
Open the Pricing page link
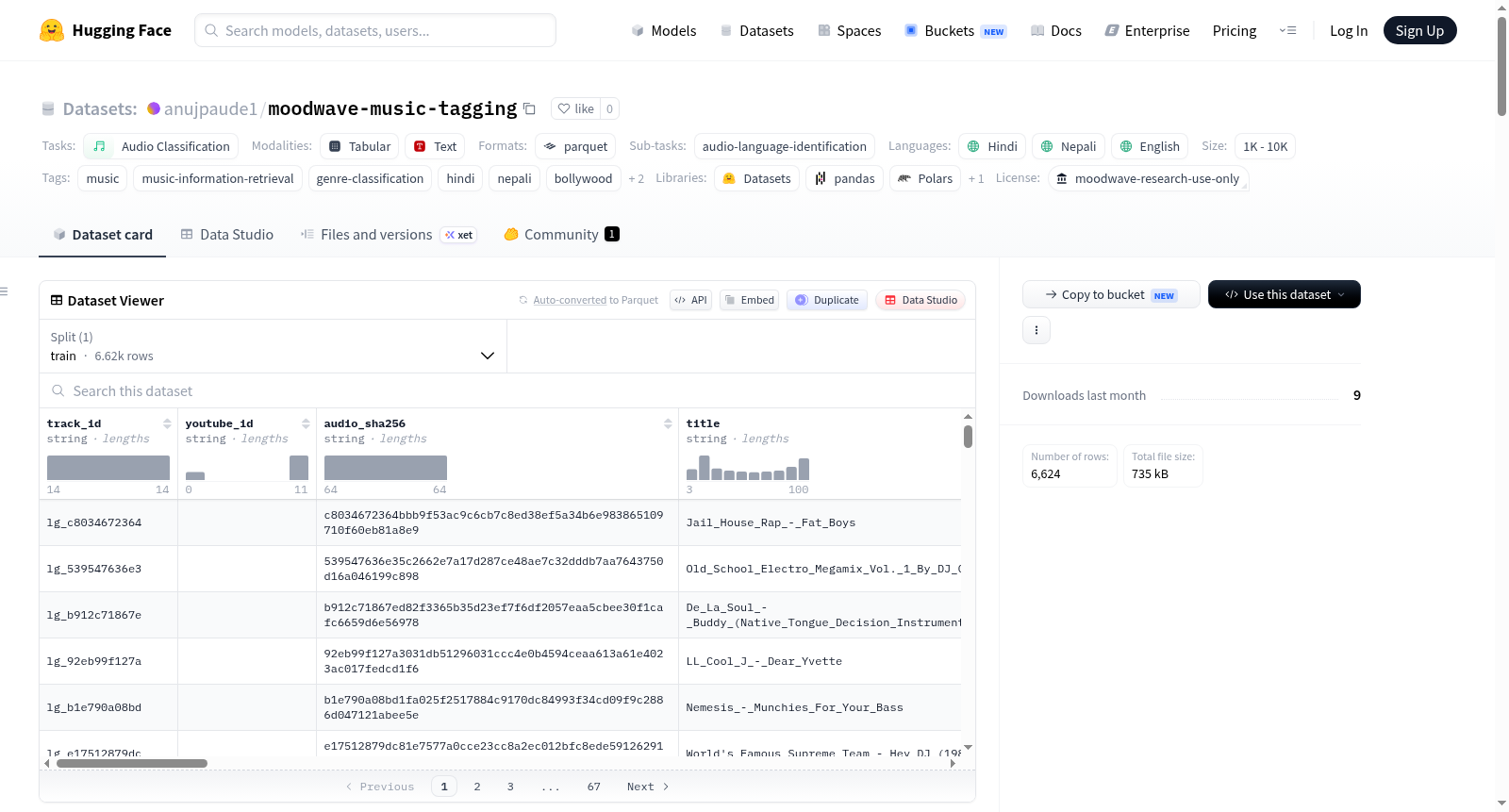pos(1235,30)
